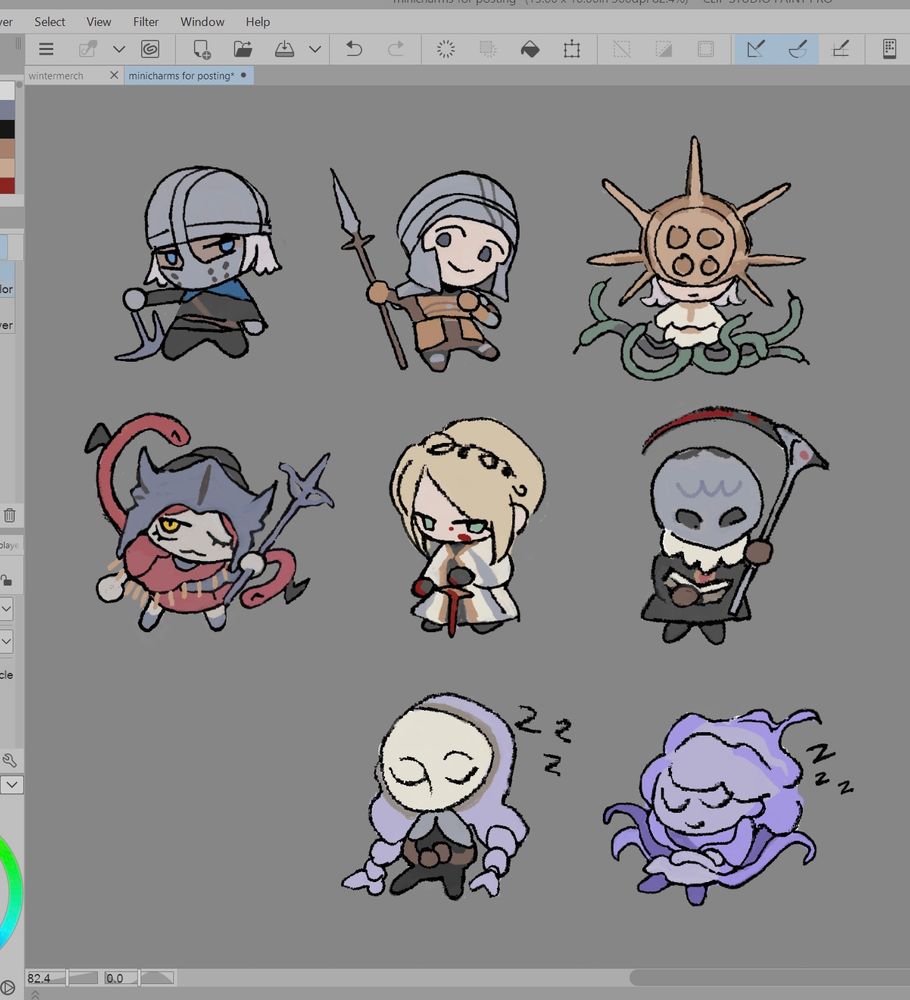910x1000 pixels.
Task: Toggle Snap to Special Ruler
Action: (x=798, y=49)
